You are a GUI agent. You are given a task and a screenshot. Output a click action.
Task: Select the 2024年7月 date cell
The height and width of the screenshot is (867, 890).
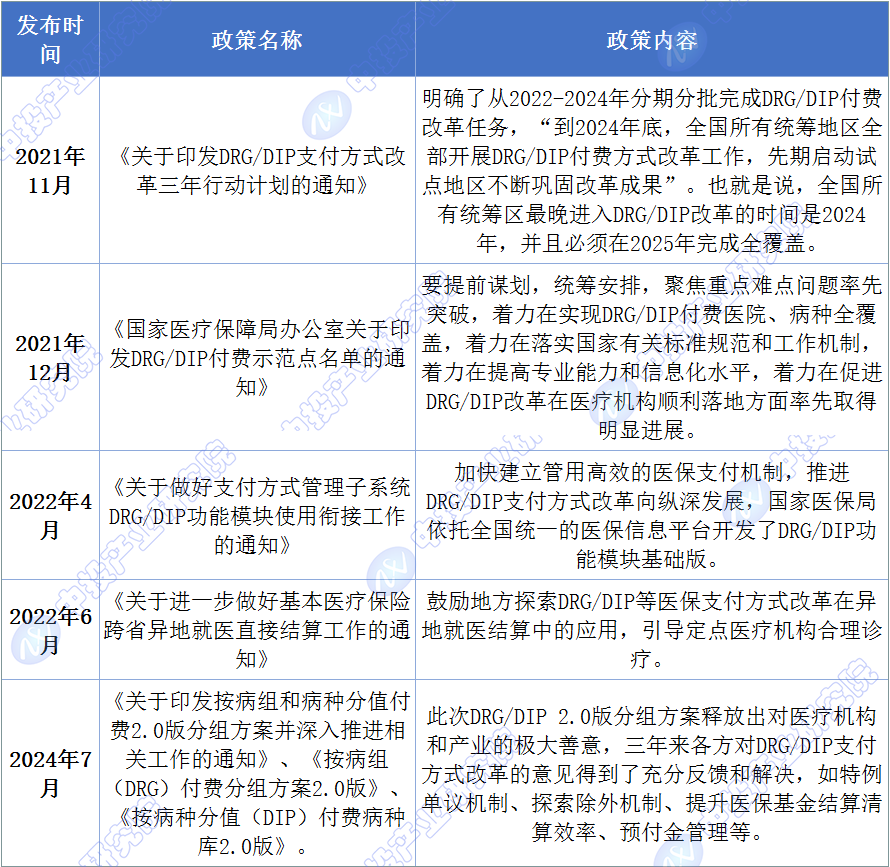[50, 773]
